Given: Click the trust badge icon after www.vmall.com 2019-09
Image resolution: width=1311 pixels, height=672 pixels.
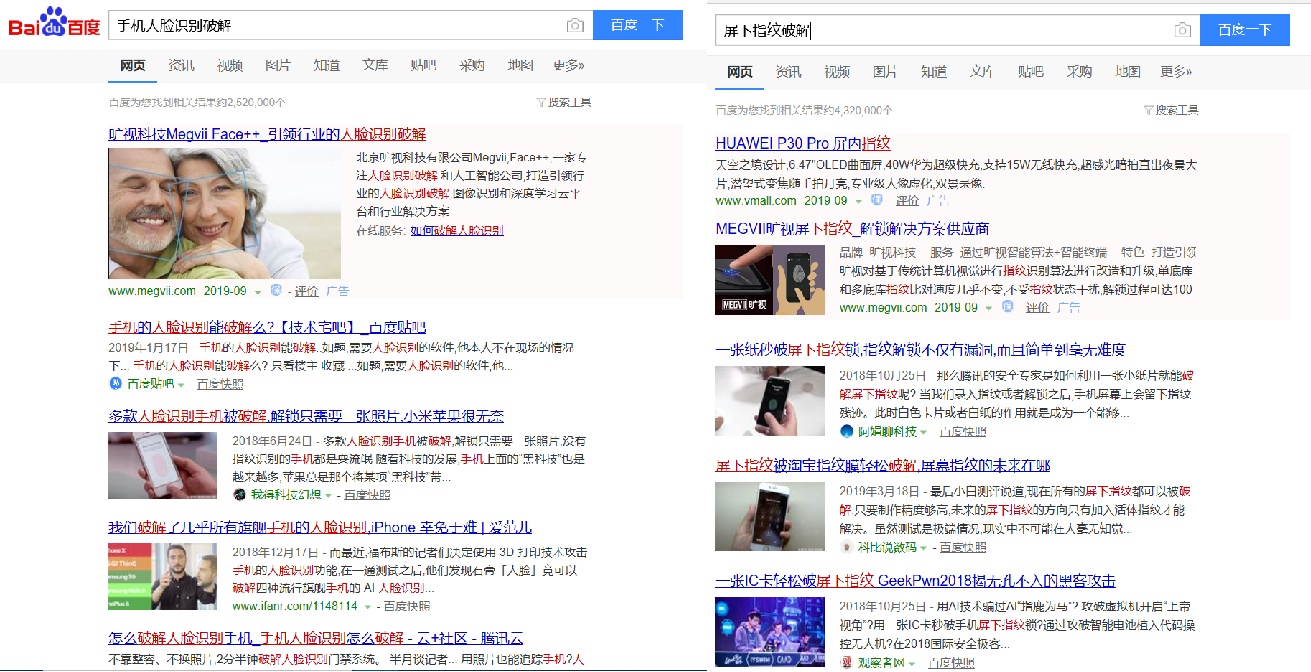Looking at the screenshot, I should pyautogui.click(x=877, y=201).
